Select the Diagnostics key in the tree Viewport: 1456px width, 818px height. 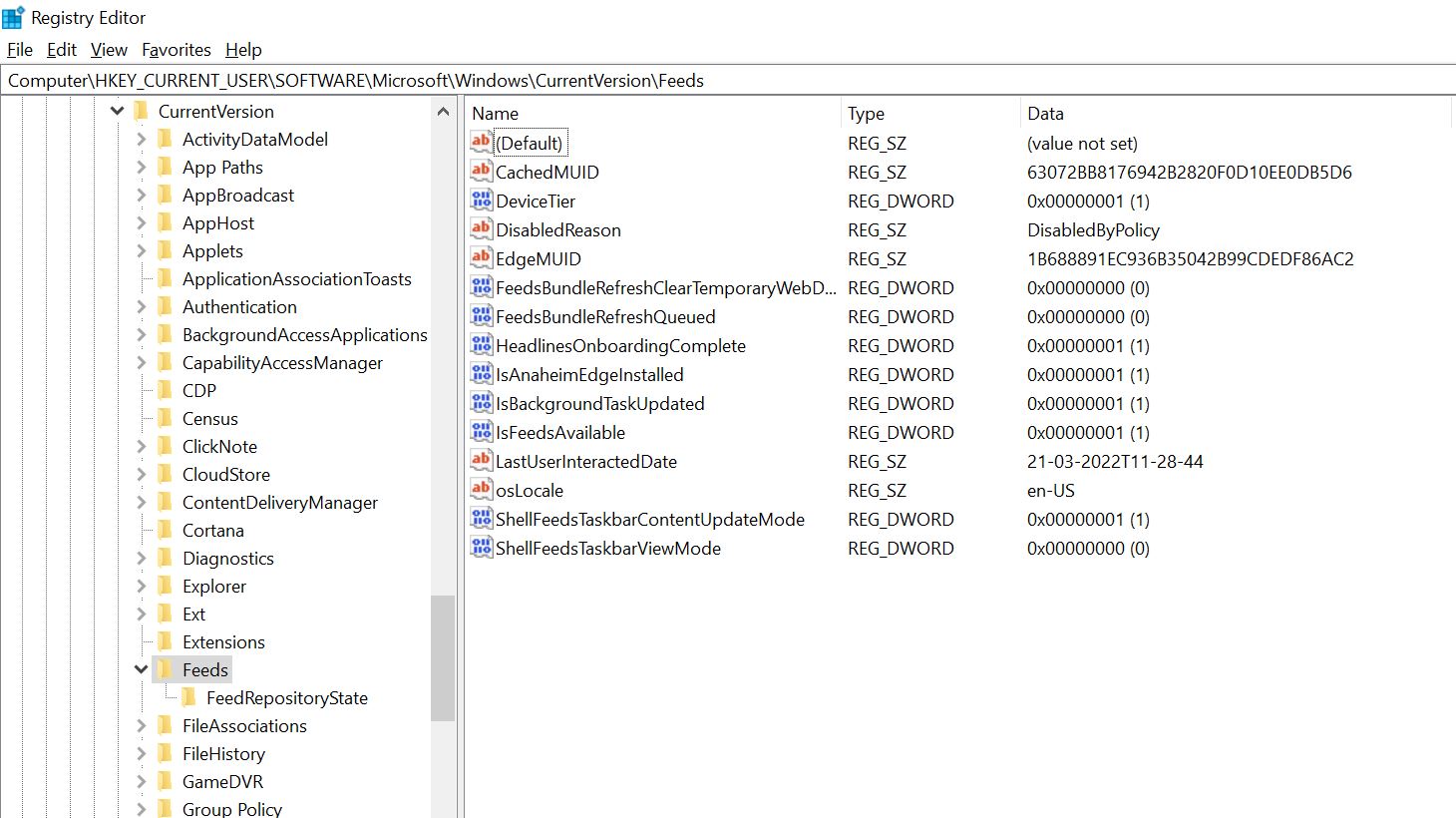coord(229,558)
